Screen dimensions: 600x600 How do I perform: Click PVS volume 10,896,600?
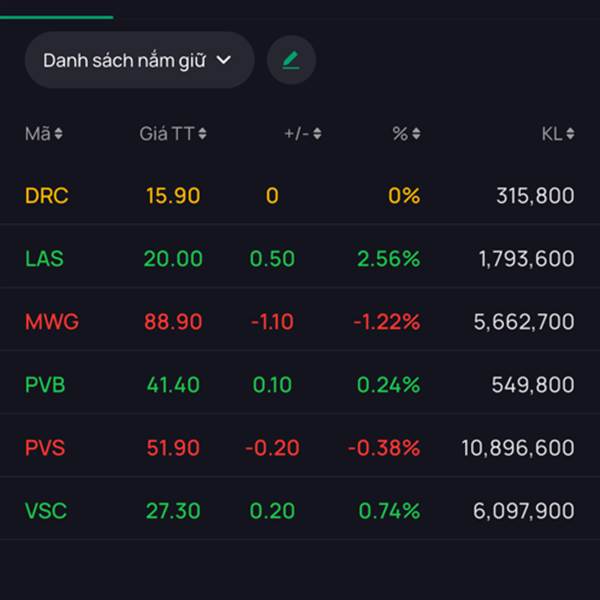tap(517, 448)
